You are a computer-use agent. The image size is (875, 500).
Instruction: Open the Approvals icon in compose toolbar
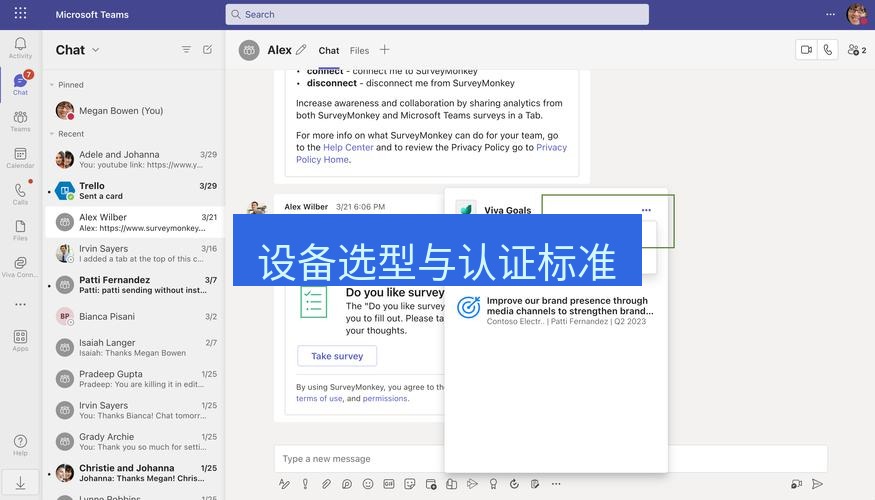515,484
